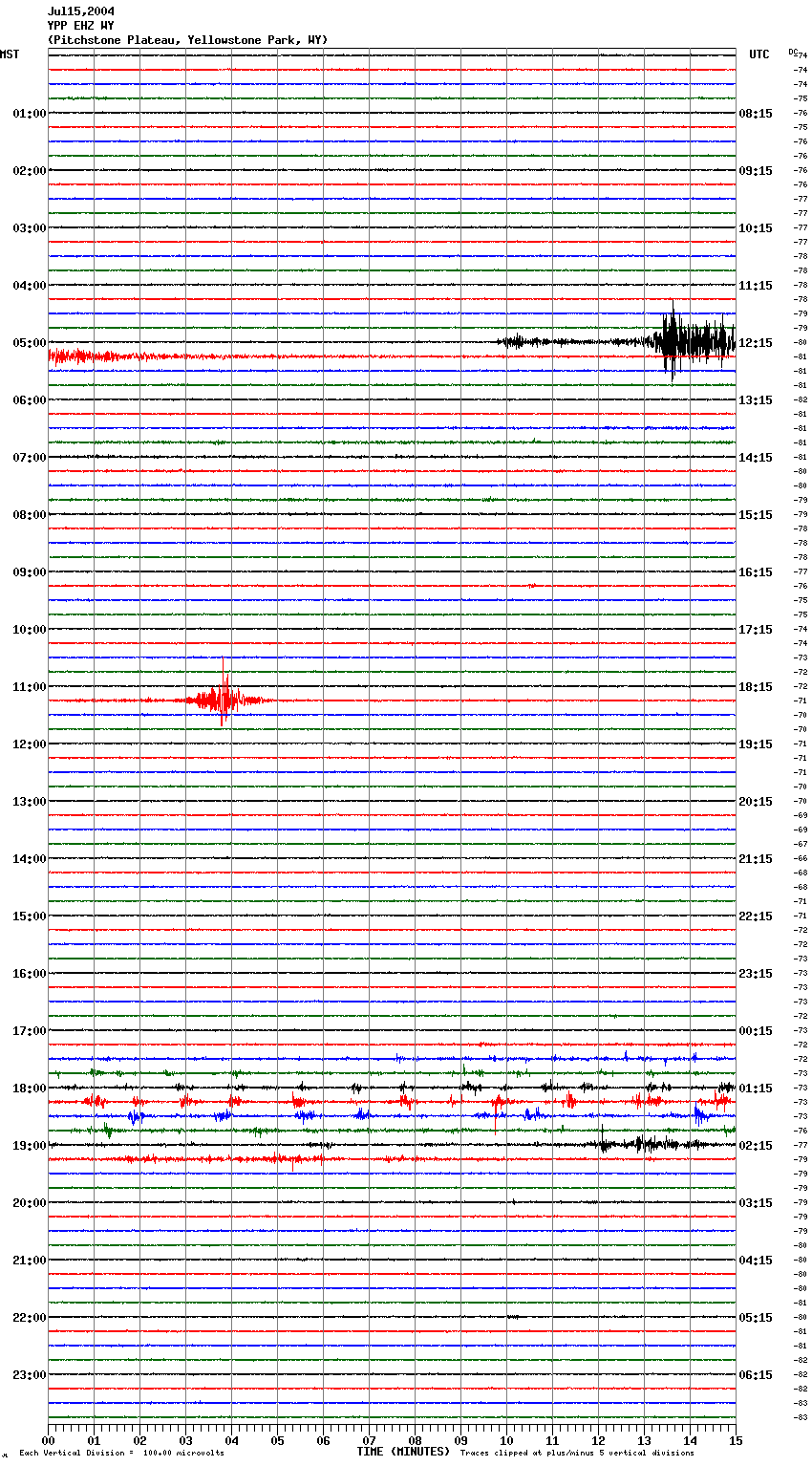Click the date label Jul15,2004
The width and height of the screenshot is (812, 1466).
click(x=81, y=11)
